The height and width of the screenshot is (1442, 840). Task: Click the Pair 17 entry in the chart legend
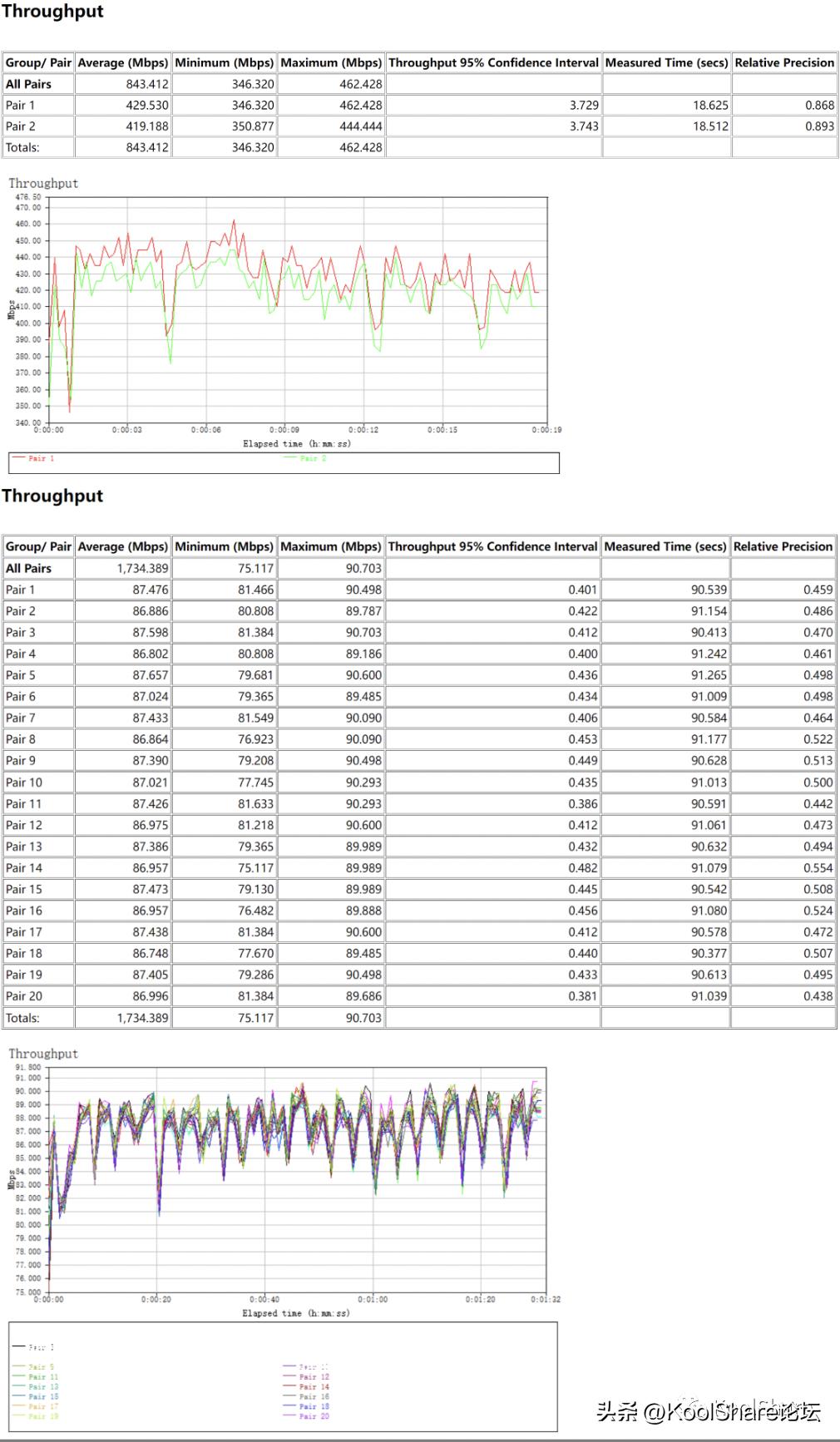(36, 1407)
